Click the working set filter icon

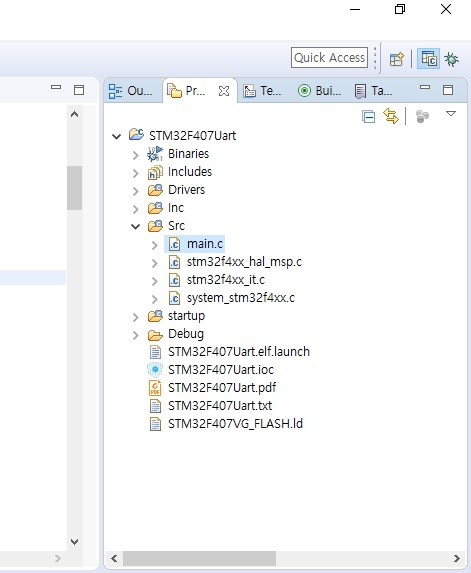(x=422, y=117)
